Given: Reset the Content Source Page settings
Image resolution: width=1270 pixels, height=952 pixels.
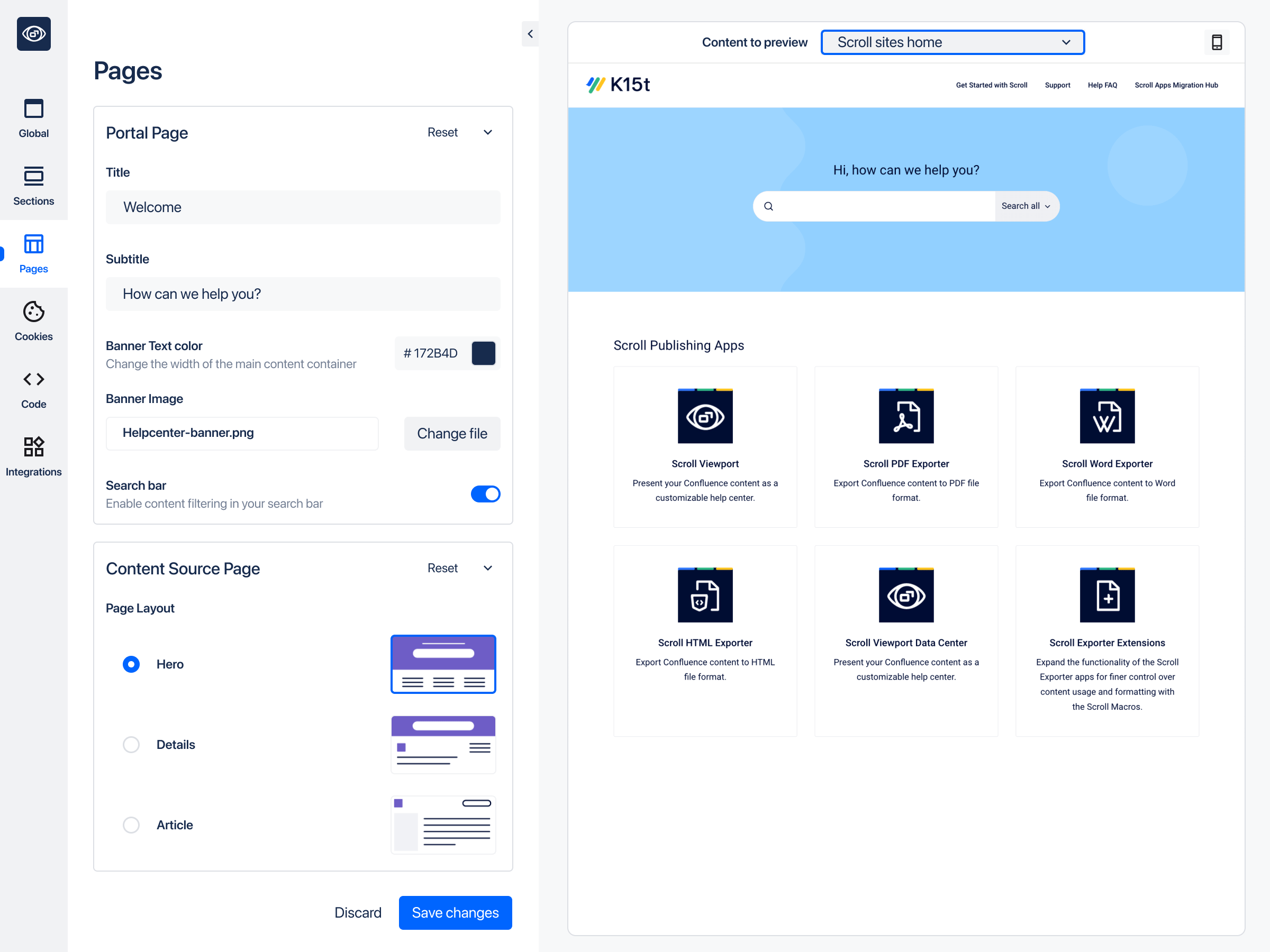Looking at the screenshot, I should 442,568.
